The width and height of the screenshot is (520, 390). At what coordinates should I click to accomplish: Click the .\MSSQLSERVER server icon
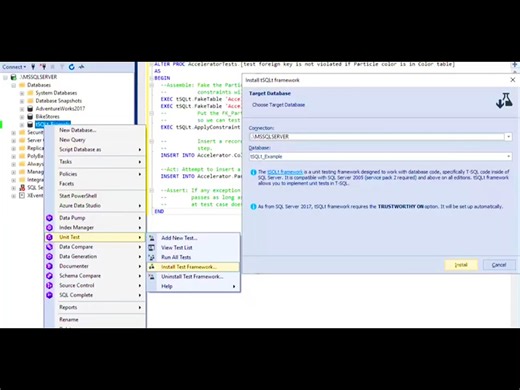13,77
